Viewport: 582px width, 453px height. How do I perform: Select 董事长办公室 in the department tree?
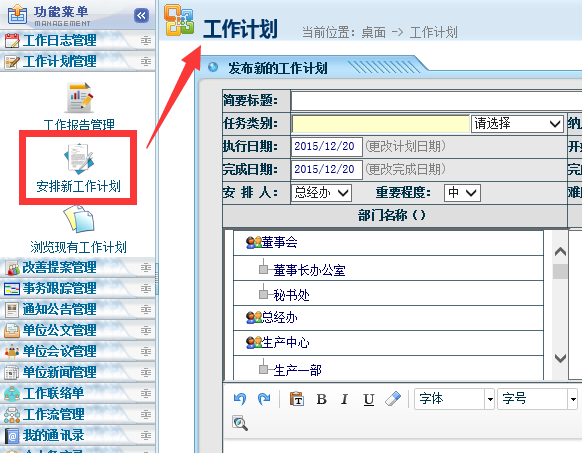pos(309,270)
